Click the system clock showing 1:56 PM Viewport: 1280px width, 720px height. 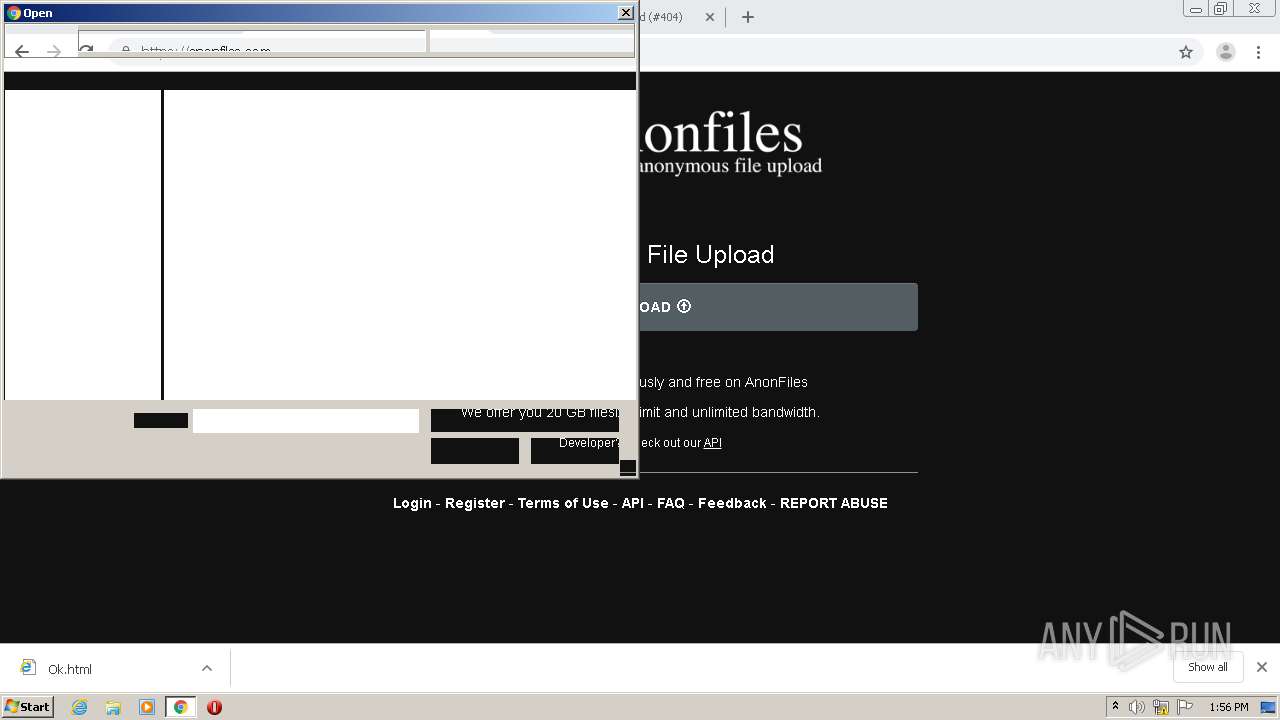tap(1229, 707)
